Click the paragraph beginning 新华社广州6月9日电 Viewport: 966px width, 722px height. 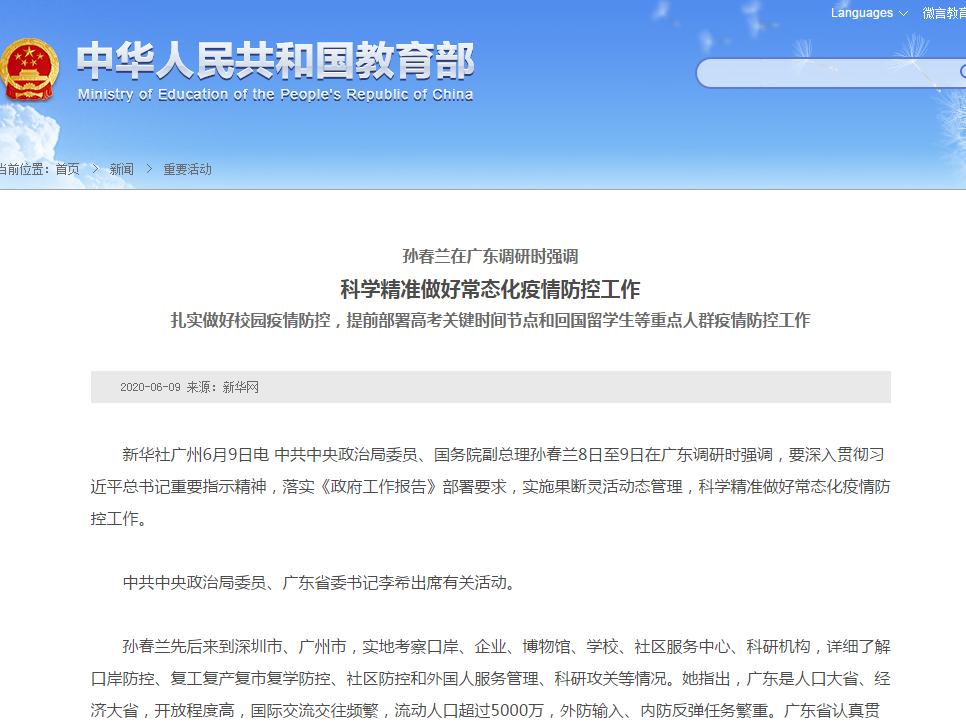pyautogui.click(x=490, y=487)
